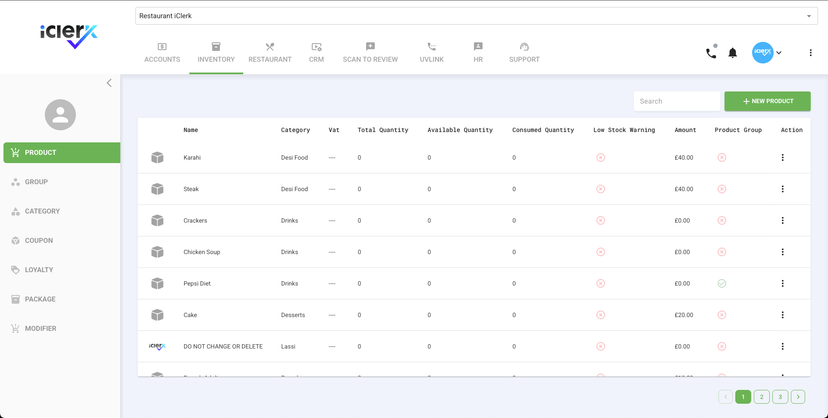Toggle Pepsi Diet product group status

point(721,284)
